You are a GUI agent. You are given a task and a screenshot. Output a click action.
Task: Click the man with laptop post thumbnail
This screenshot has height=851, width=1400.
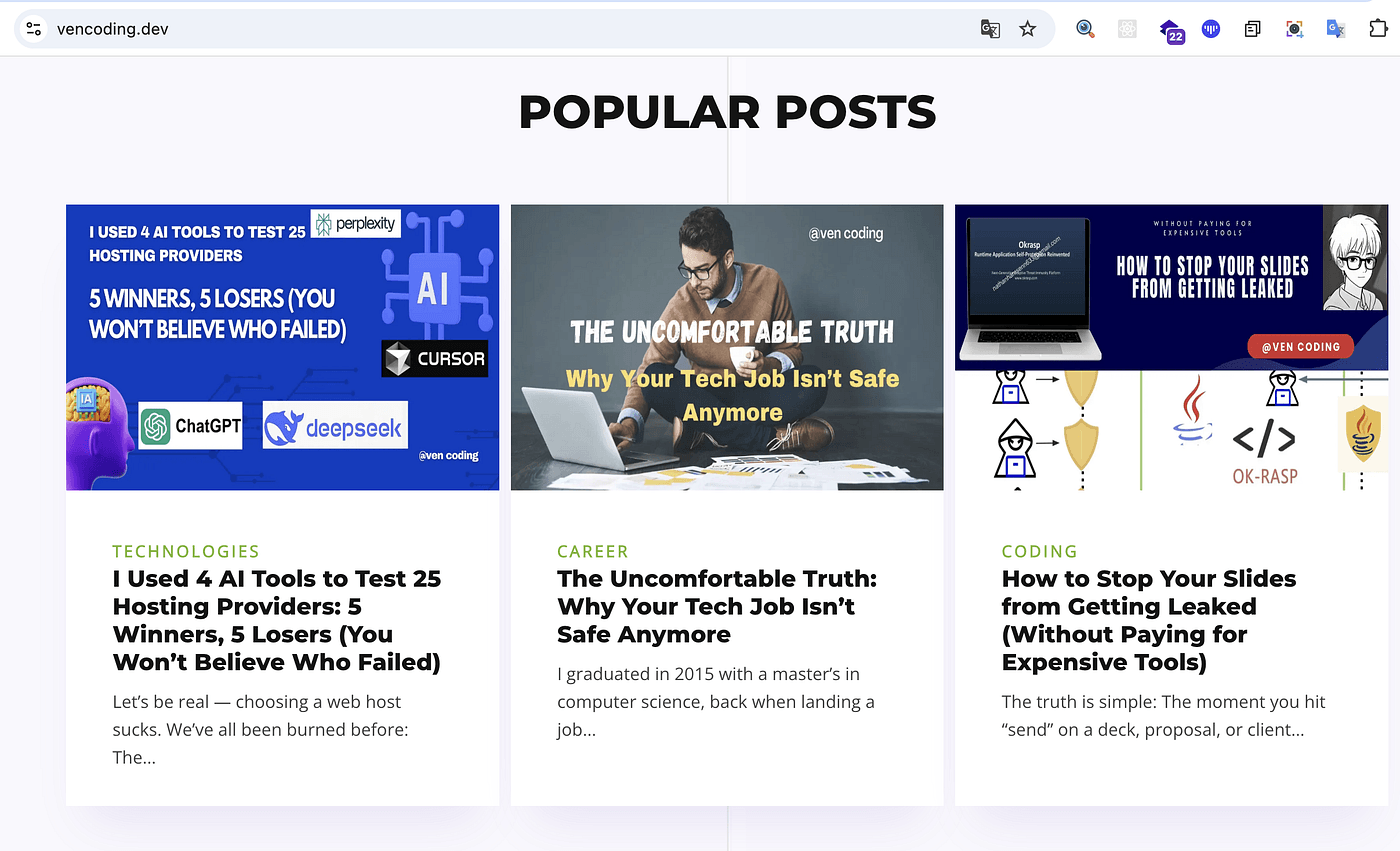pyautogui.click(x=727, y=347)
